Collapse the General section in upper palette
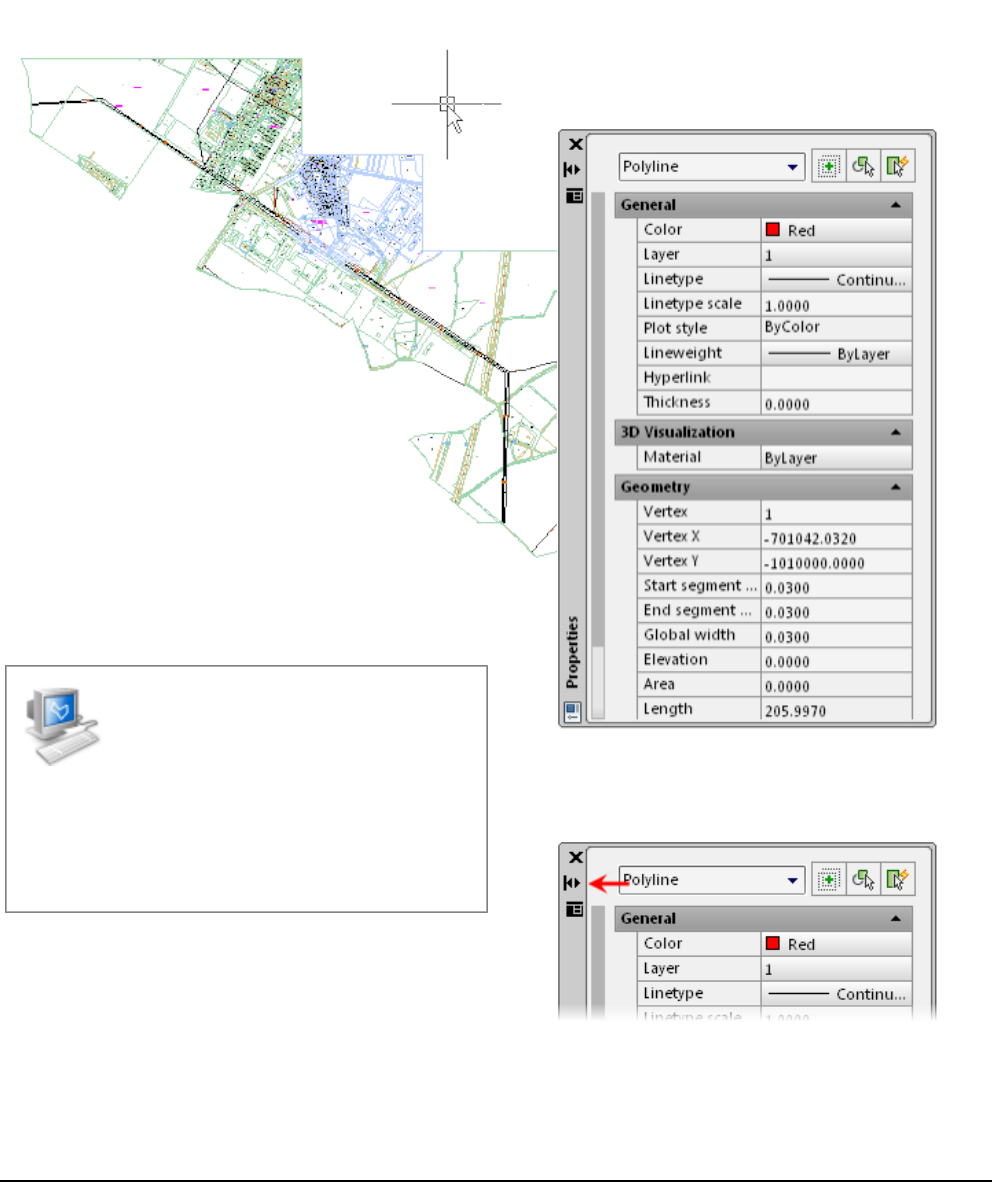Viewport: 992px width, 1182px height. click(896, 205)
